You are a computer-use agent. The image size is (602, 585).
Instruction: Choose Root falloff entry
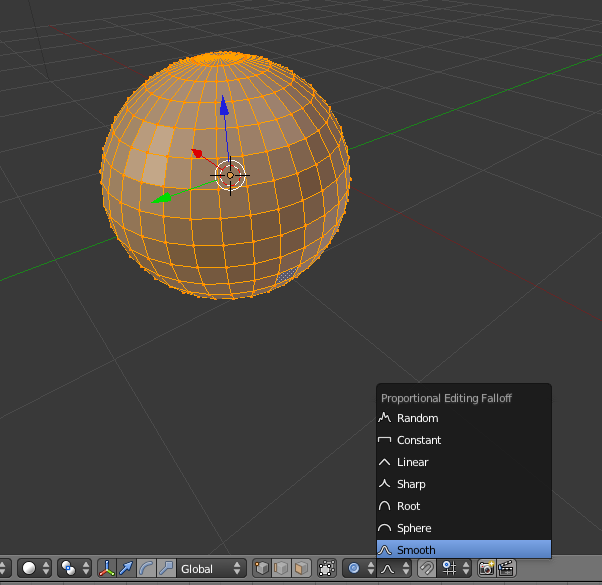[x=408, y=506]
